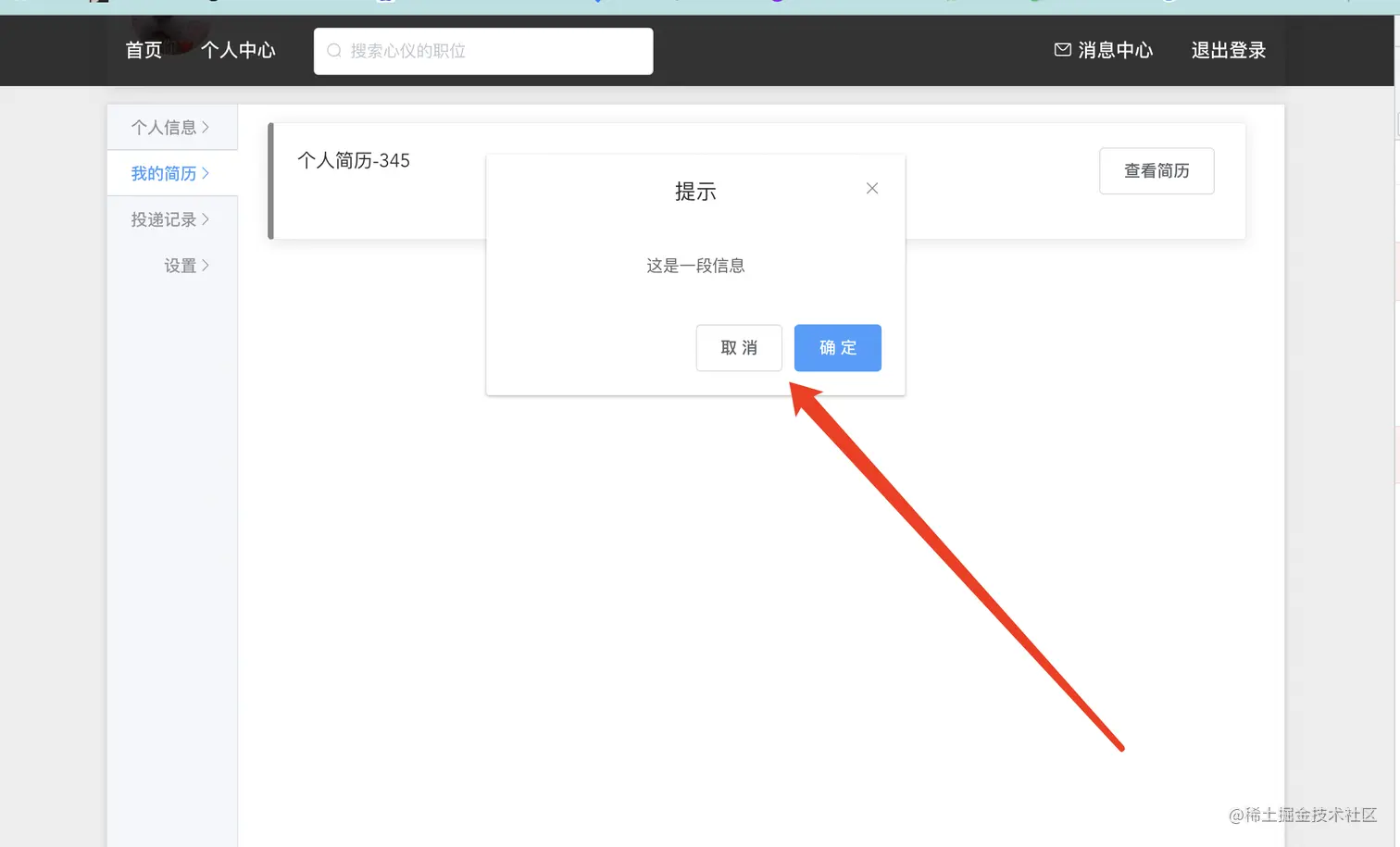Cancel the dialog using 取消 button
The height and width of the screenshot is (847, 1400).
pyautogui.click(x=739, y=348)
